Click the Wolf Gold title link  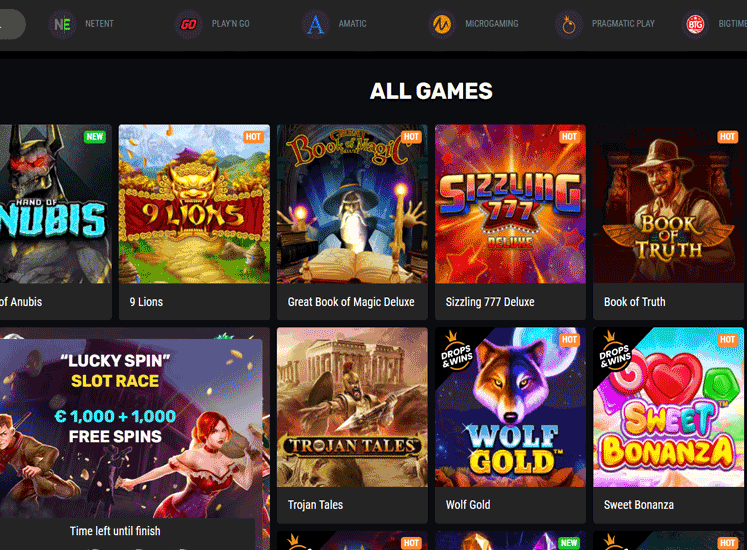coord(468,505)
